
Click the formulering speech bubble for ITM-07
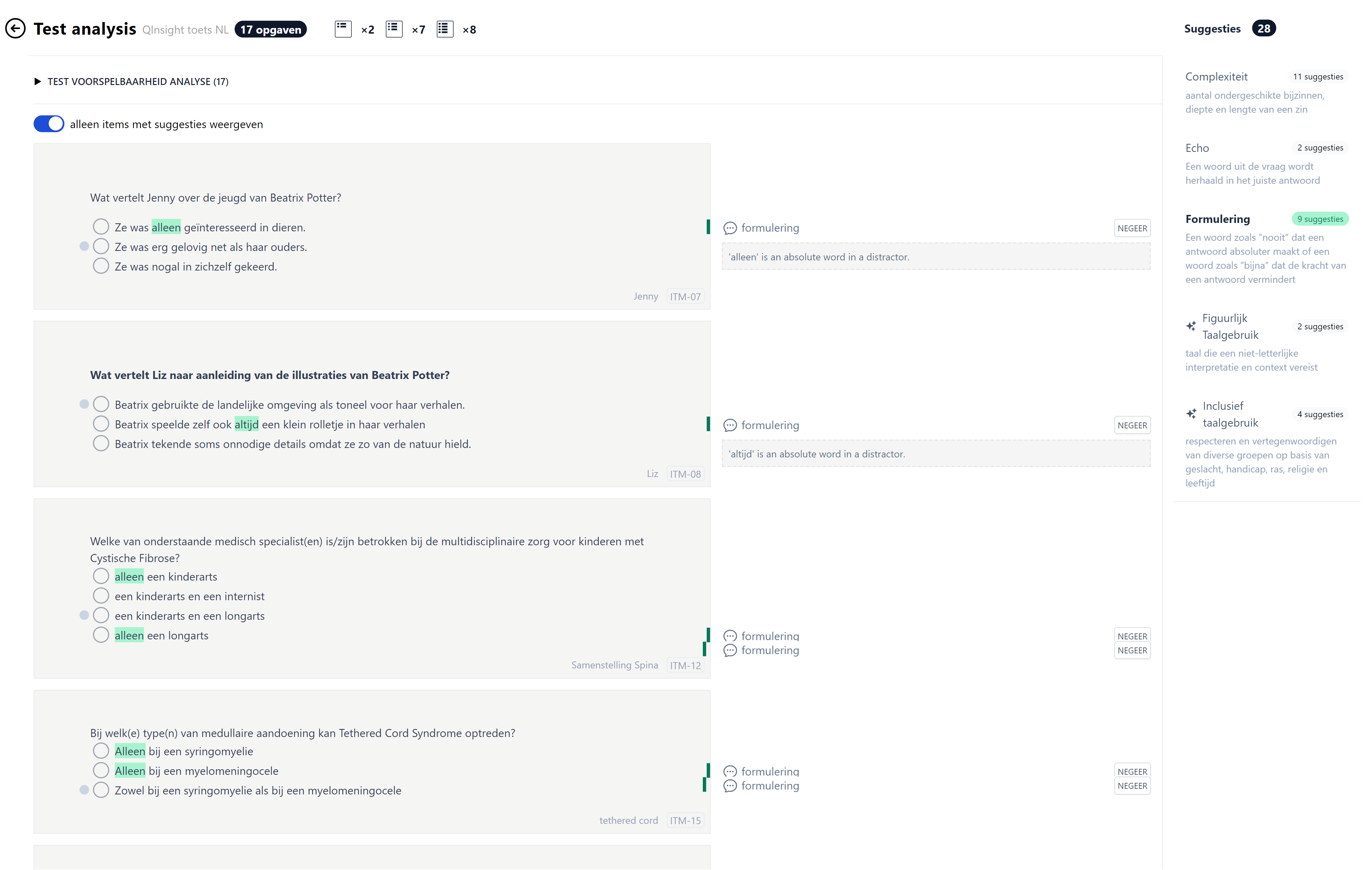point(730,228)
